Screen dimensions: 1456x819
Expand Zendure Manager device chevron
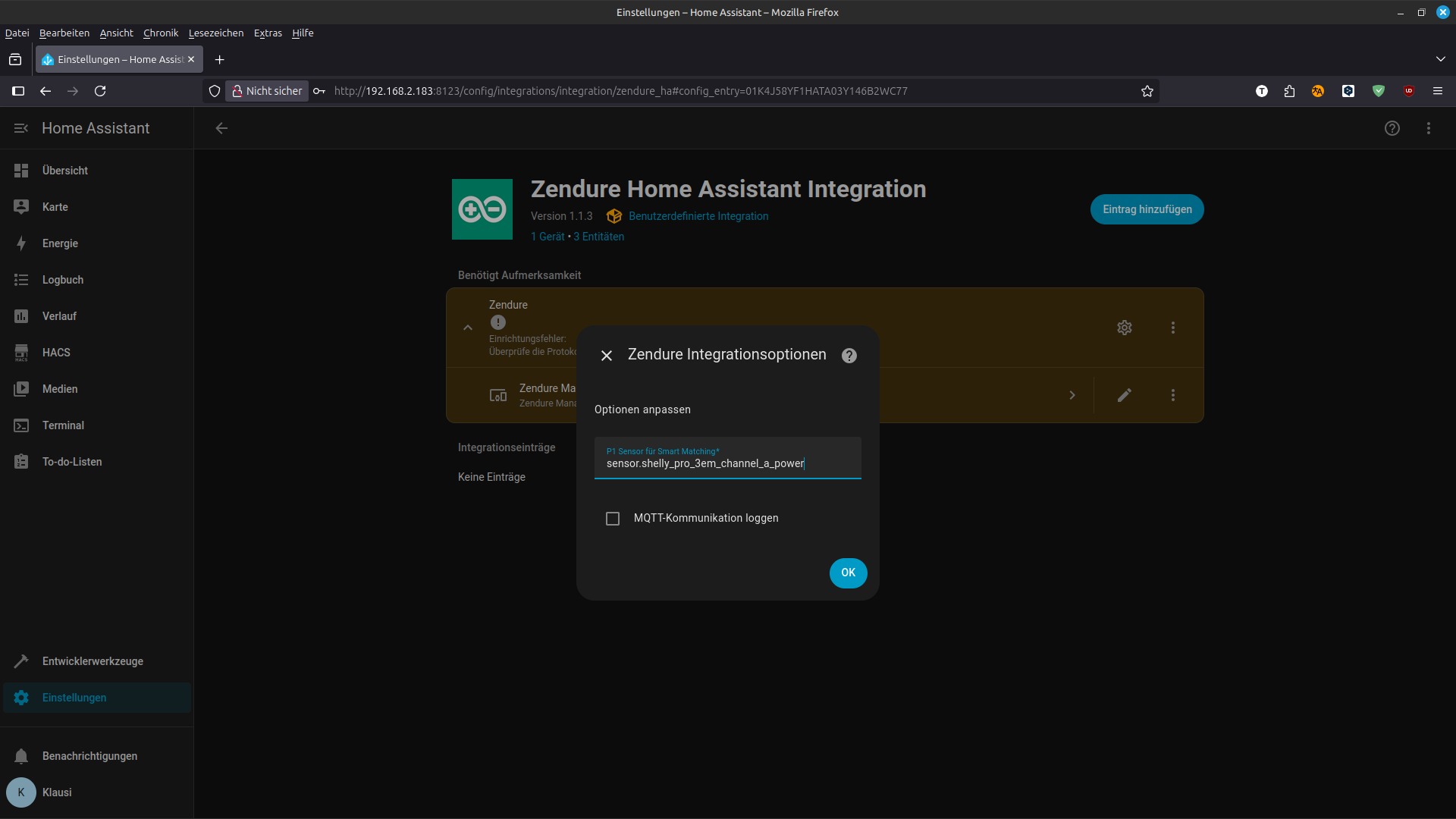tap(1072, 395)
